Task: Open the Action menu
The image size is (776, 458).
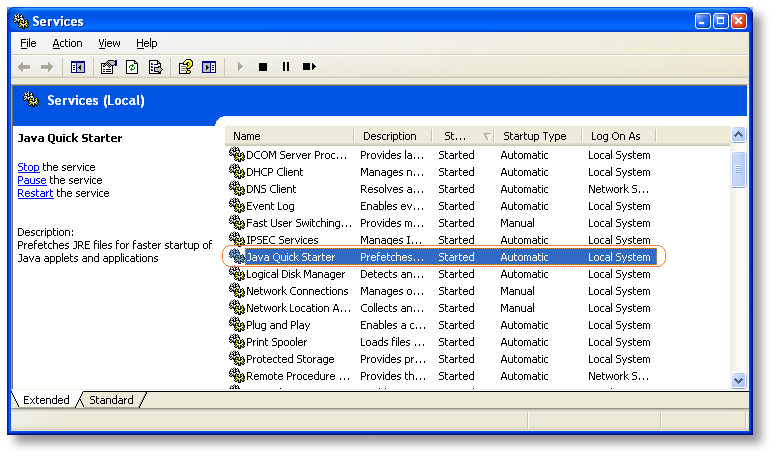Action: (67, 44)
